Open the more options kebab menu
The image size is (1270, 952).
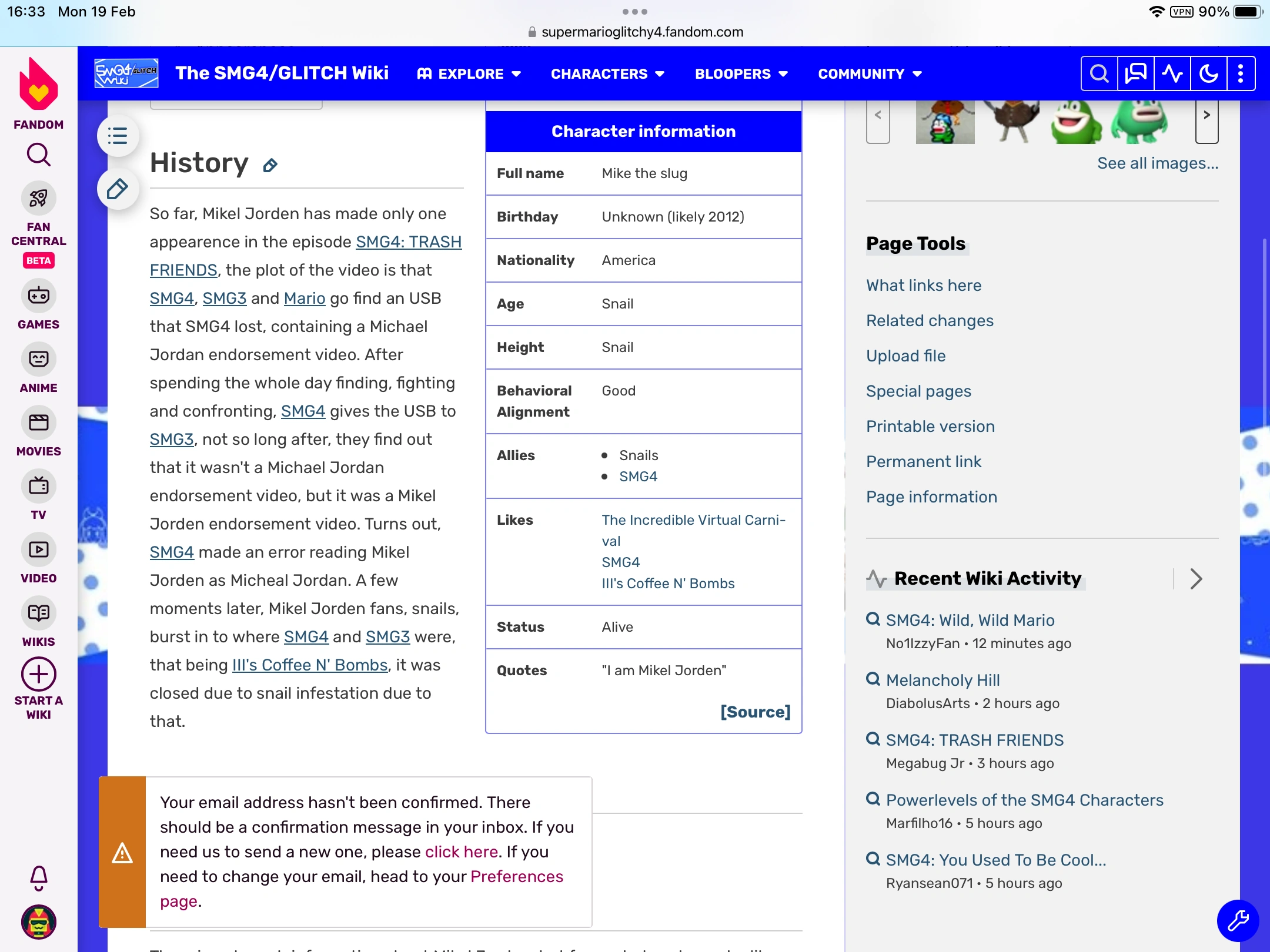coord(1241,74)
